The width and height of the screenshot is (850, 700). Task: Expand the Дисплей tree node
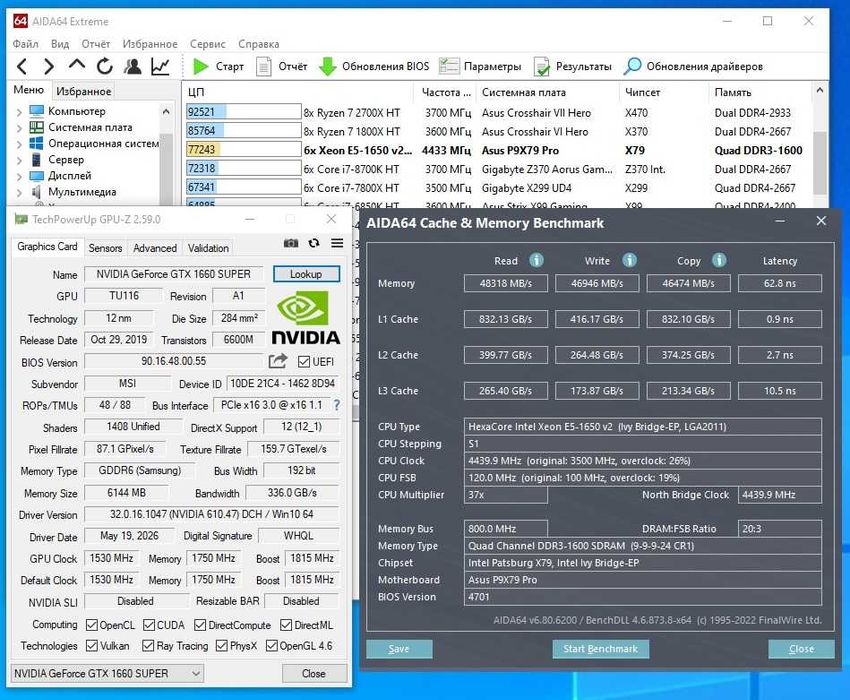19,177
